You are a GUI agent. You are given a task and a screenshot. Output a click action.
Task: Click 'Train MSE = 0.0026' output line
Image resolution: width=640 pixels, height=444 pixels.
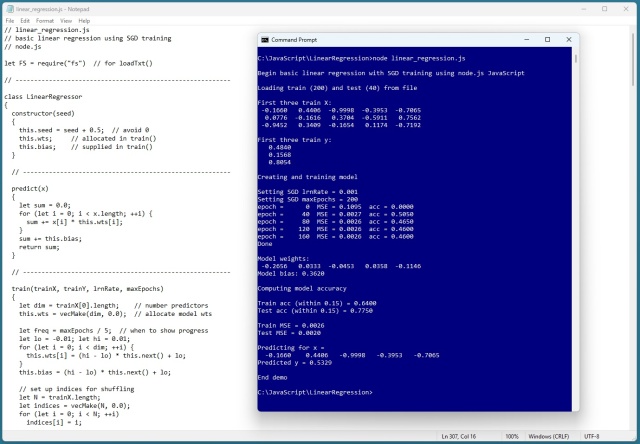(x=291, y=326)
